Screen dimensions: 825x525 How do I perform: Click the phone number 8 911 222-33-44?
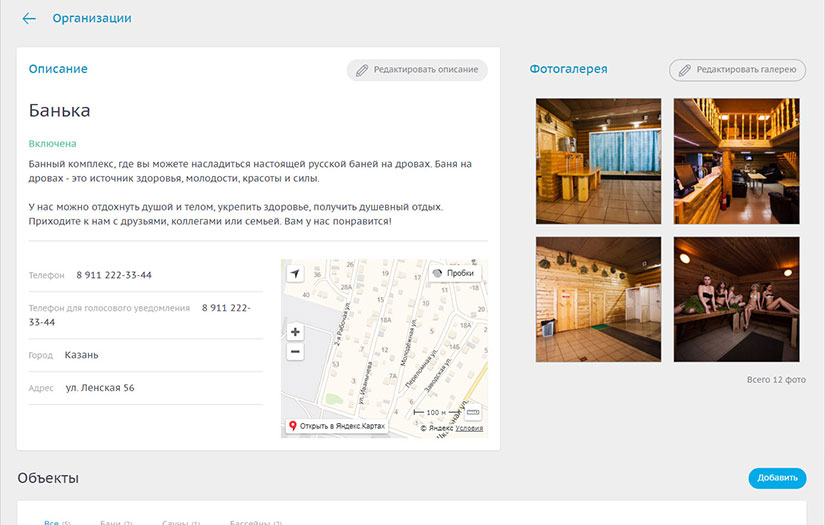114,275
